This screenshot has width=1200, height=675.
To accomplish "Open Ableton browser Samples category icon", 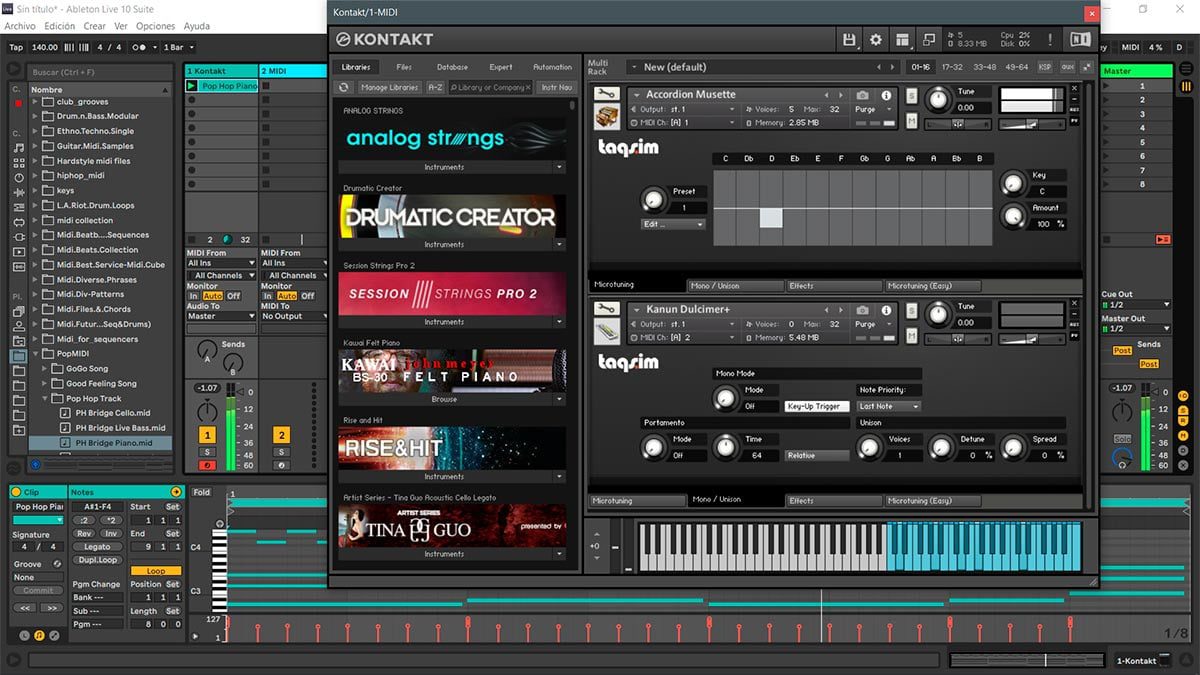I will pyautogui.click(x=19, y=265).
